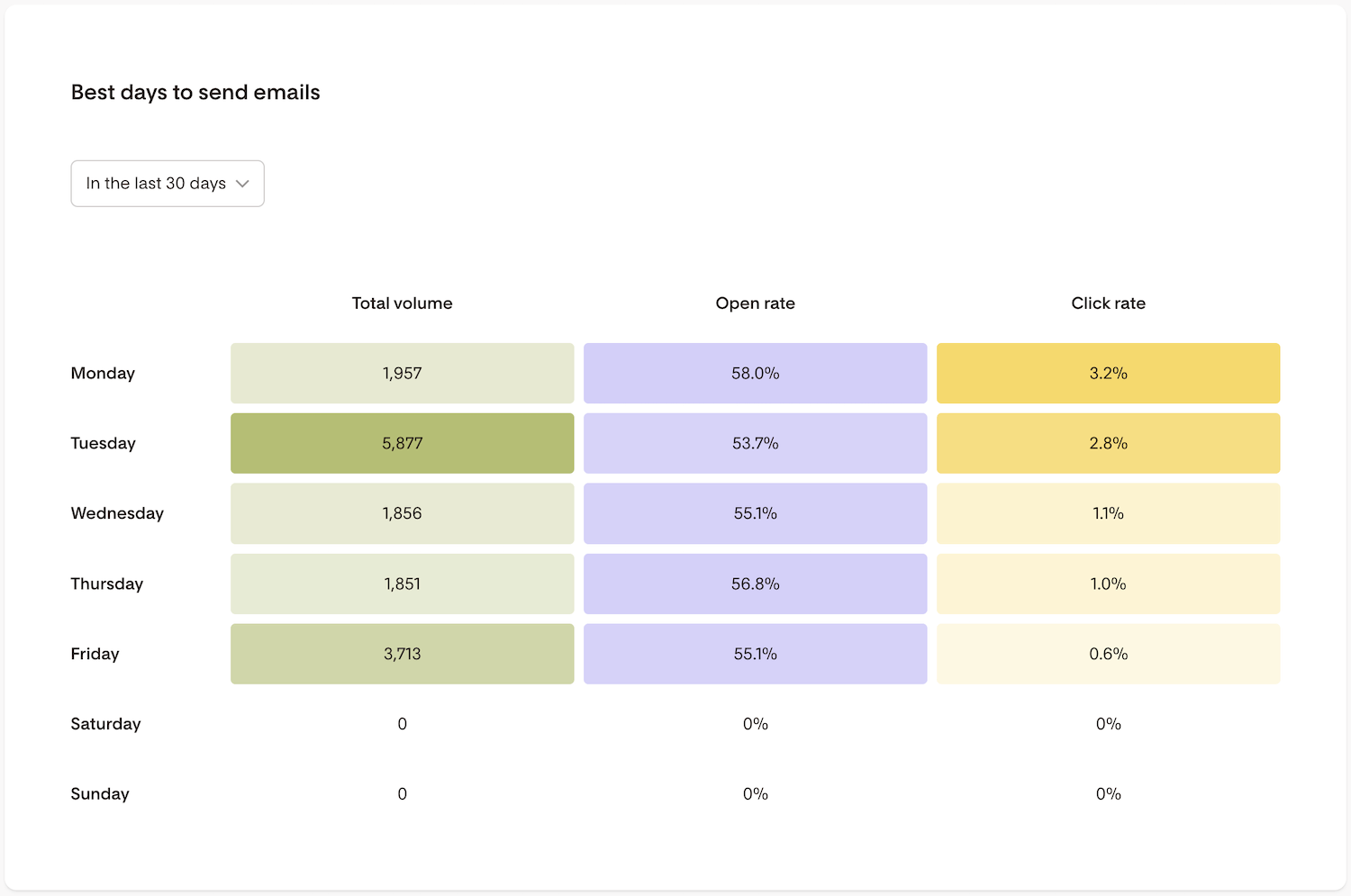
Task: Select Monday's 3.2% click rate cell
Action: click(1108, 373)
